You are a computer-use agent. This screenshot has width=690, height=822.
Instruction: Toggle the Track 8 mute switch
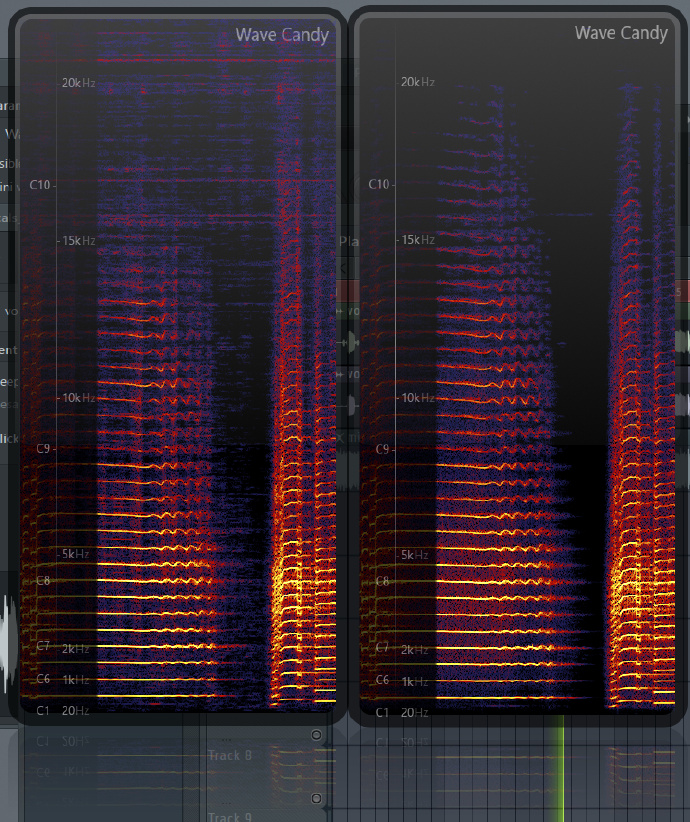(317, 736)
